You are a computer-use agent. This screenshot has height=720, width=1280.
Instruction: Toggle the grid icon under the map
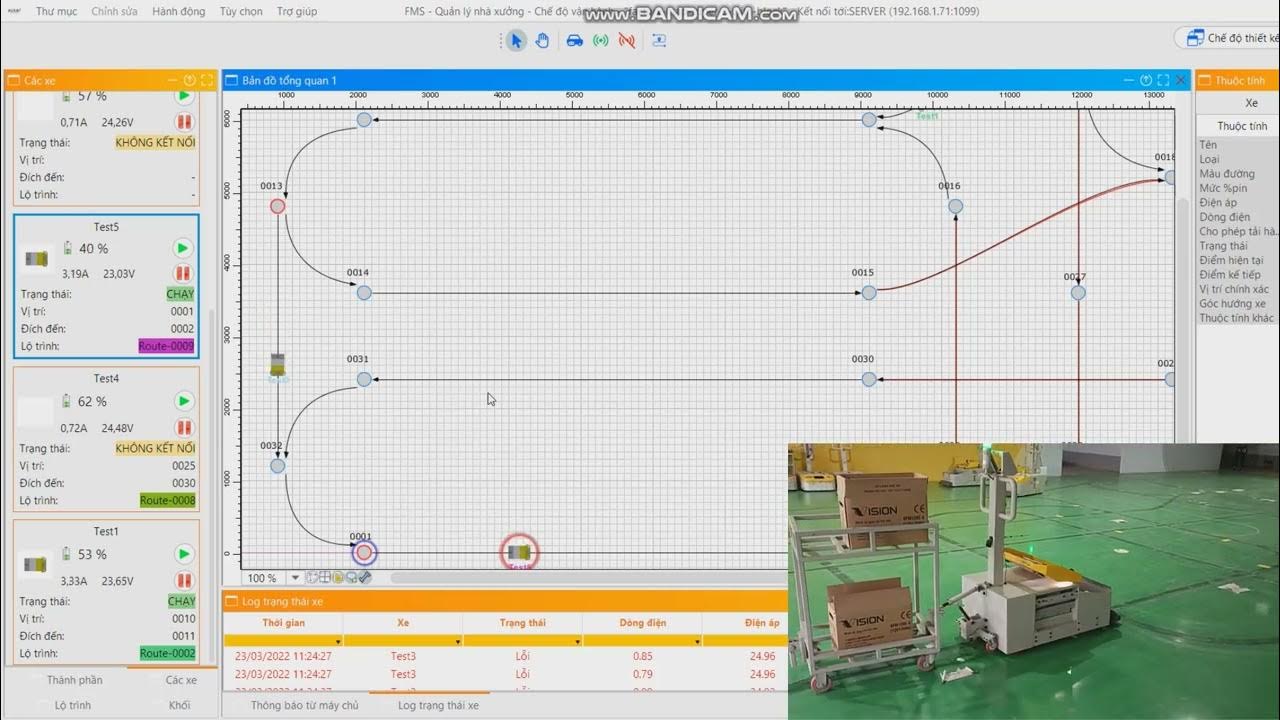(x=325, y=577)
